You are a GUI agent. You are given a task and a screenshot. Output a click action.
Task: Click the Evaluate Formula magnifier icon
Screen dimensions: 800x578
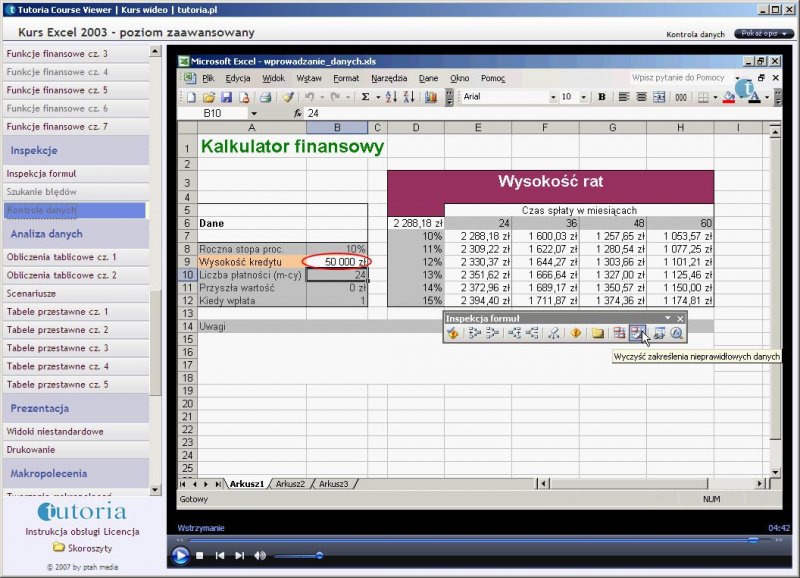click(x=677, y=333)
